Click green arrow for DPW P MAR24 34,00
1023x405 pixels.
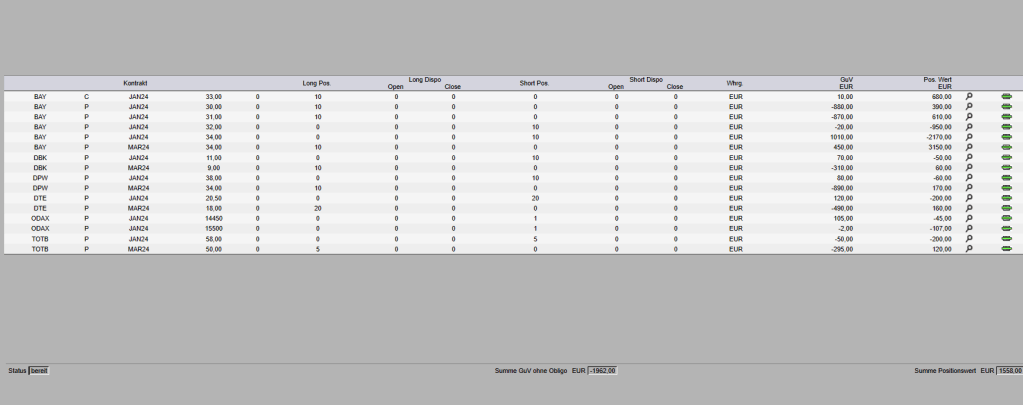(1006, 188)
